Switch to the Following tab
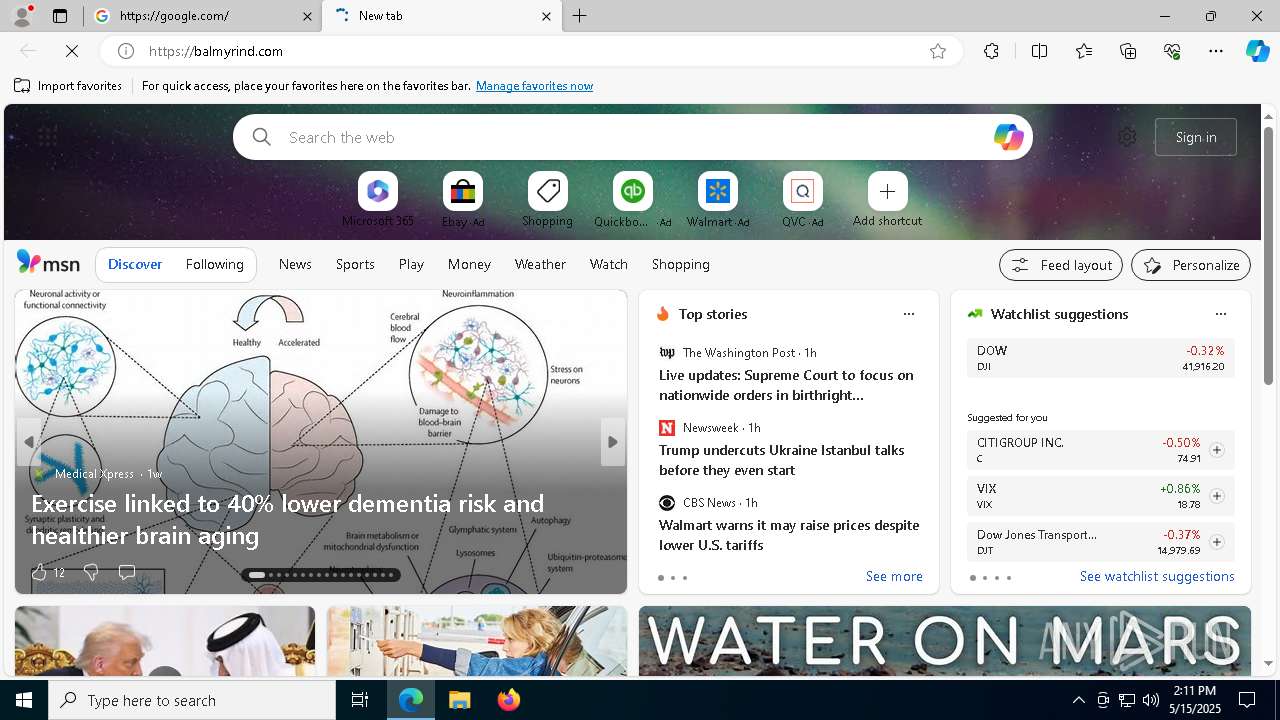1280x720 pixels. pyautogui.click(x=214, y=264)
